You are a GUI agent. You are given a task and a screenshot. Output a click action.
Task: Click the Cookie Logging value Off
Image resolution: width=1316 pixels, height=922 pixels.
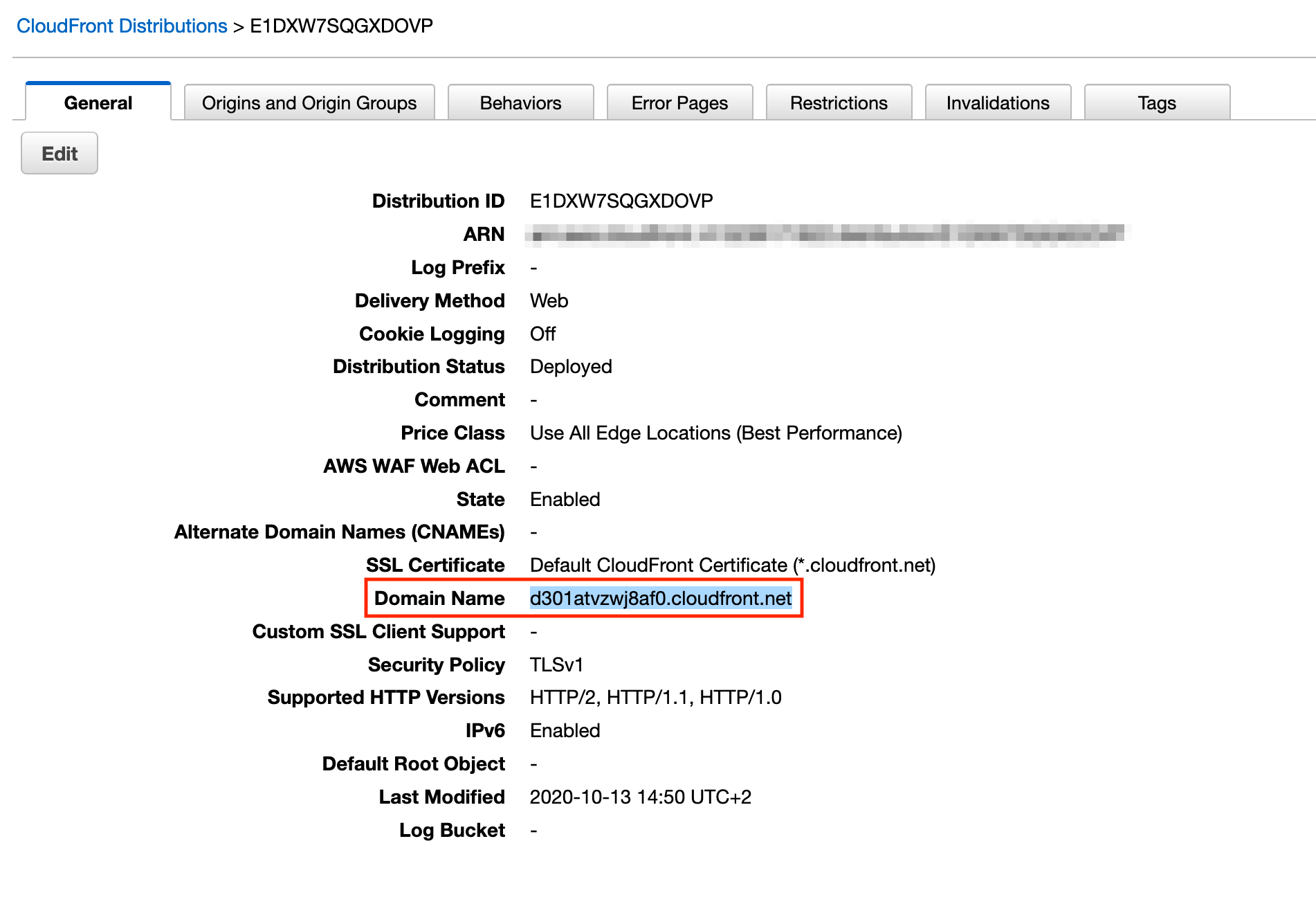coord(543,334)
